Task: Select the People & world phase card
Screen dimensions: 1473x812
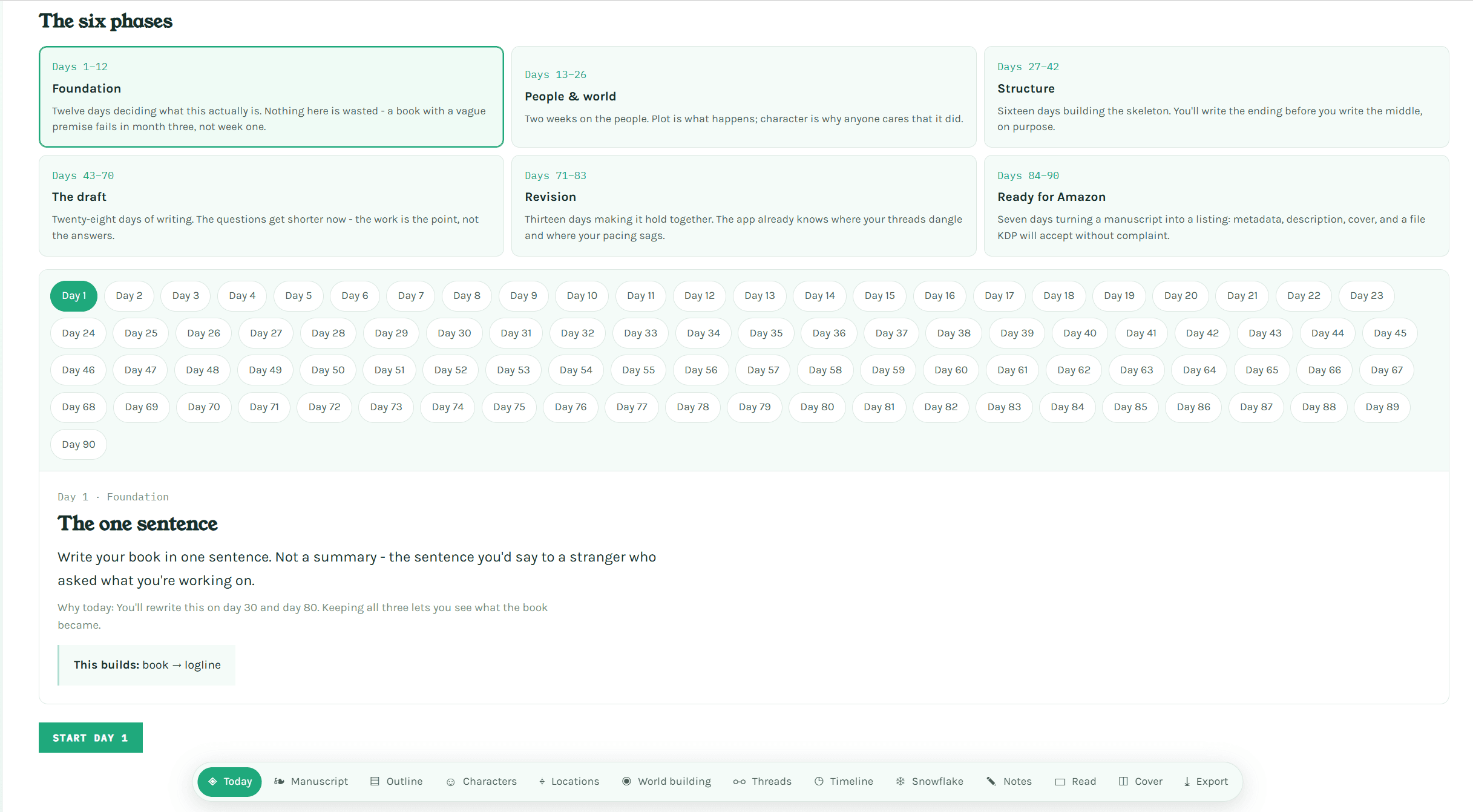Action: point(744,97)
